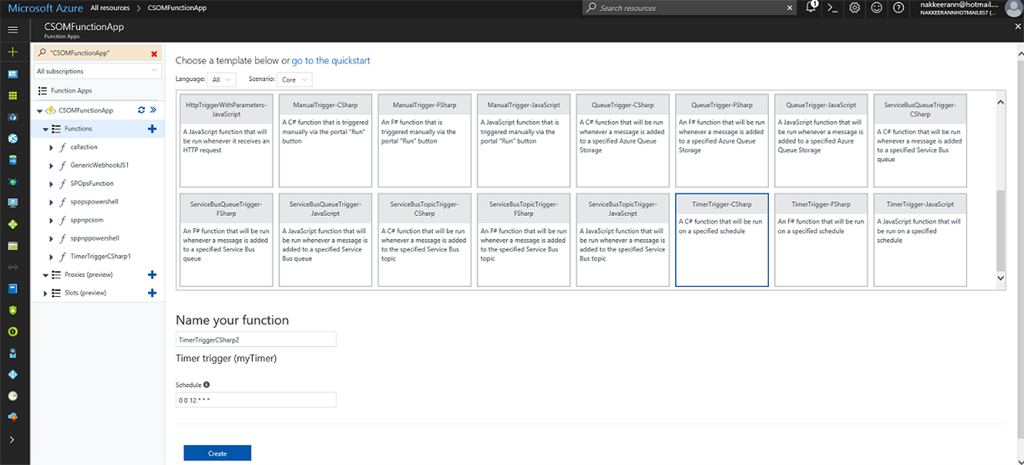Click the function name input field
The height and width of the screenshot is (465, 1024).
coord(256,340)
